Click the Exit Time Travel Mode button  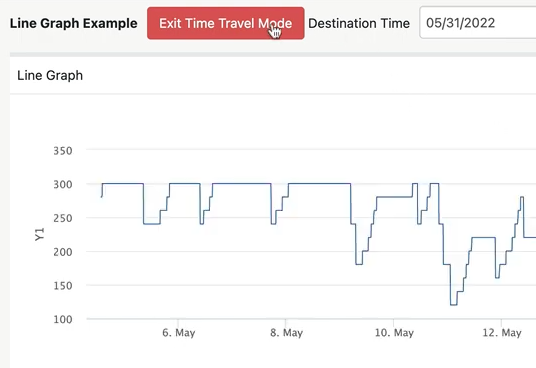(226, 23)
